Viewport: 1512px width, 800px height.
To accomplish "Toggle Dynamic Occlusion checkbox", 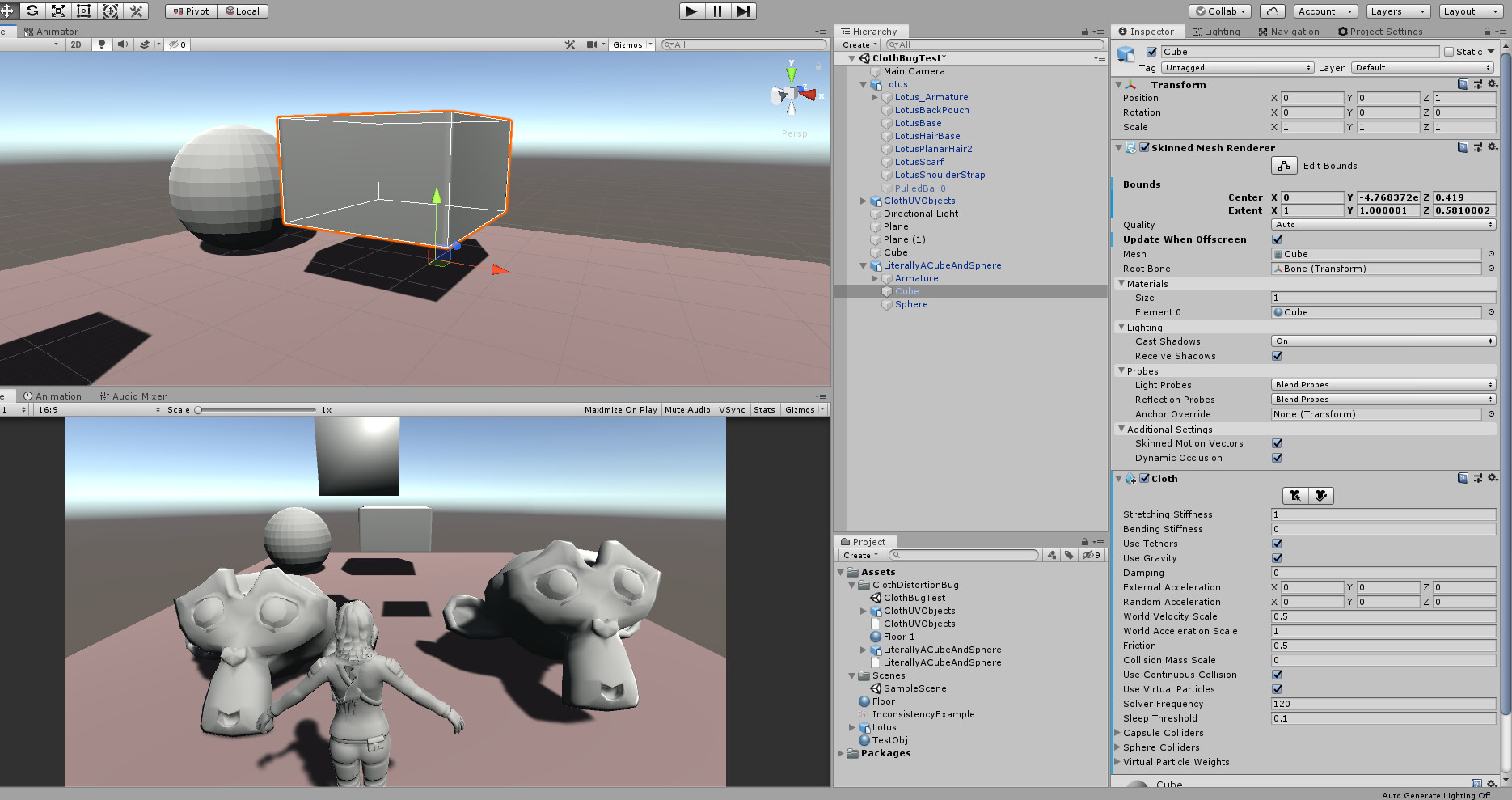I will point(1277,458).
